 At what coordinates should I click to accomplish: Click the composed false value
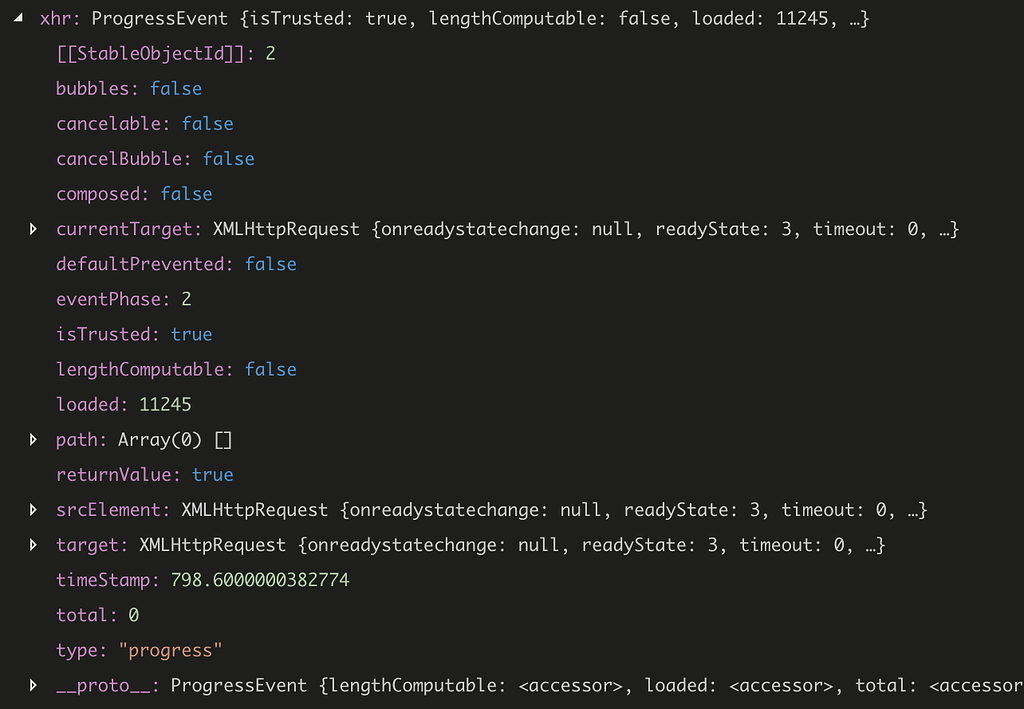tap(186, 194)
